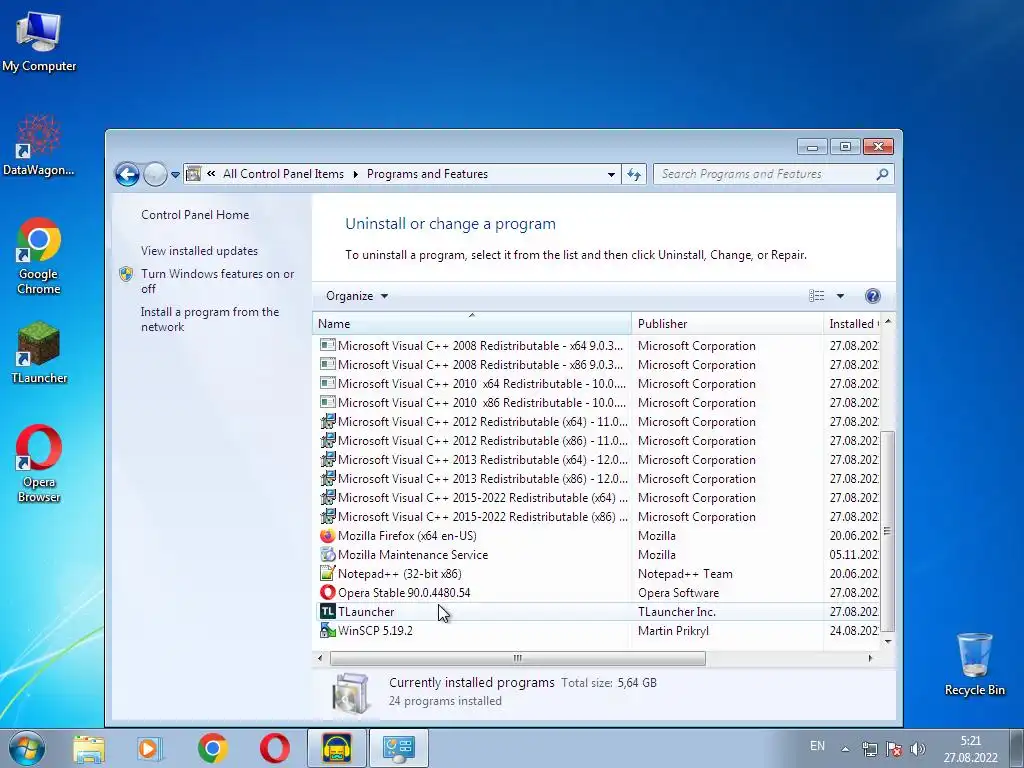This screenshot has height=768, width=1024.
Task: Click All Control Panel Items breadcrumb
Action: (283, 174)
